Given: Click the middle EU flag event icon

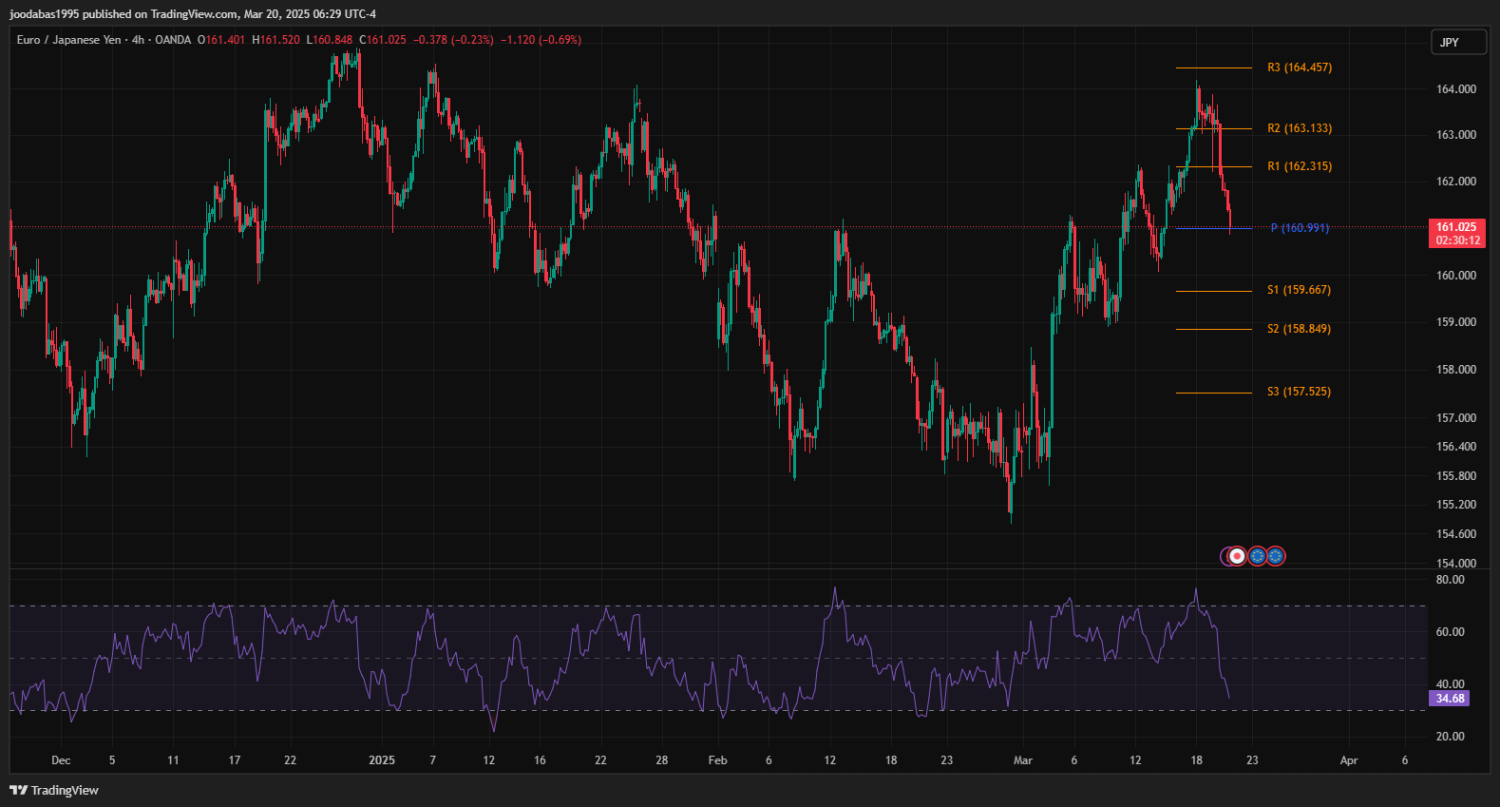Looking at the screenshot, I should tap(1257, 556).
